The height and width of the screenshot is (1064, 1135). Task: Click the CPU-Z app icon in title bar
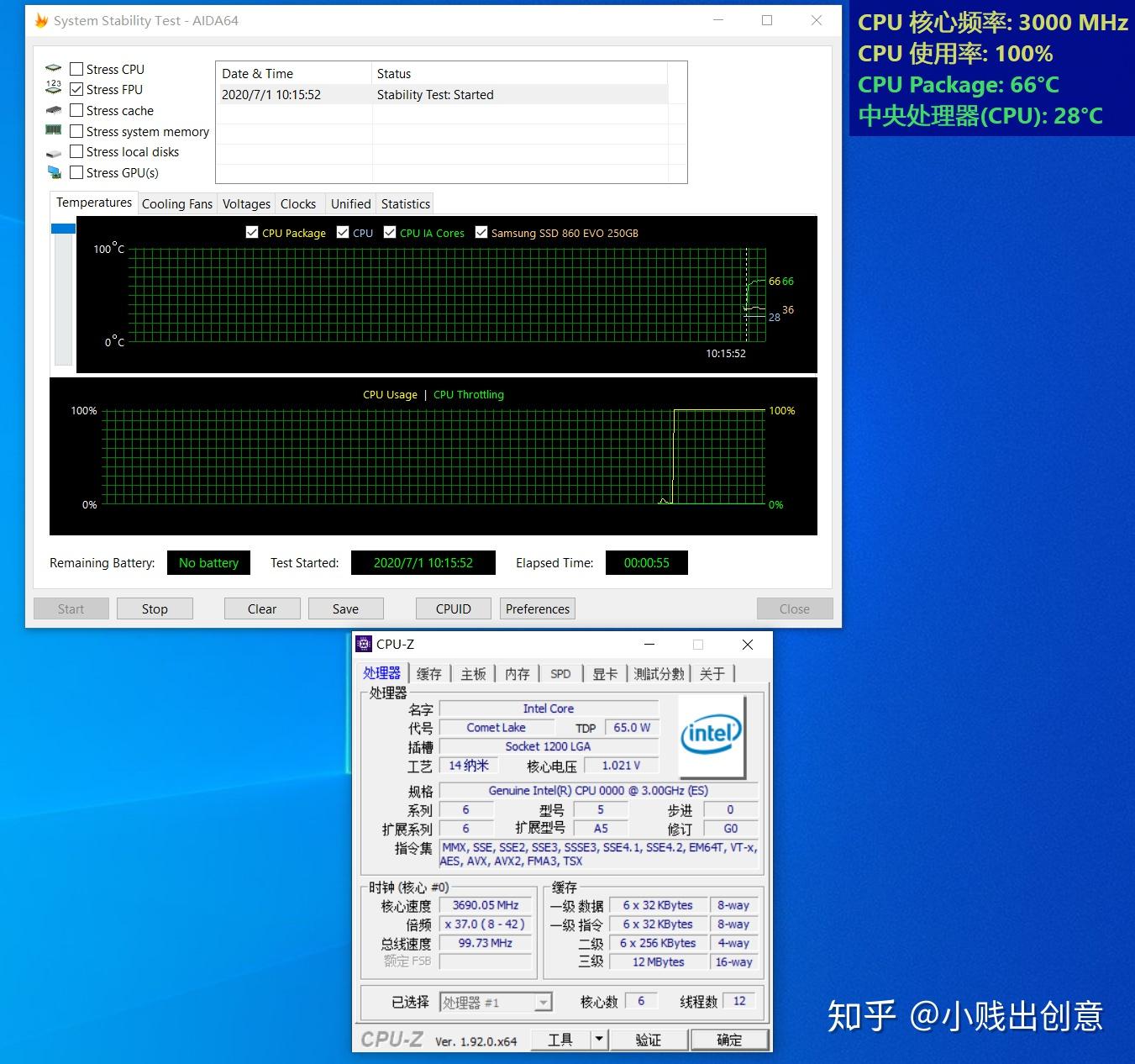coord(364,645)
